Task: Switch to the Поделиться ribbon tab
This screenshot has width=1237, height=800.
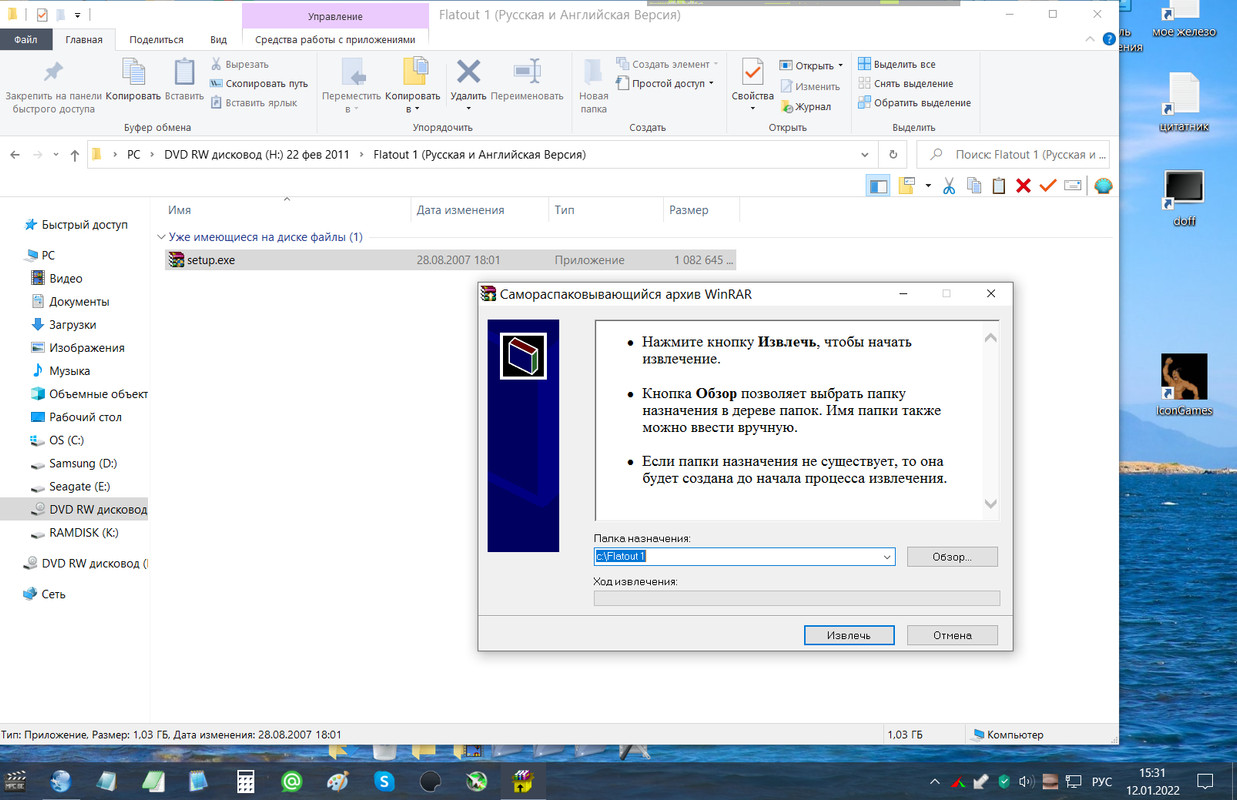Action: (x=156, y=40)
